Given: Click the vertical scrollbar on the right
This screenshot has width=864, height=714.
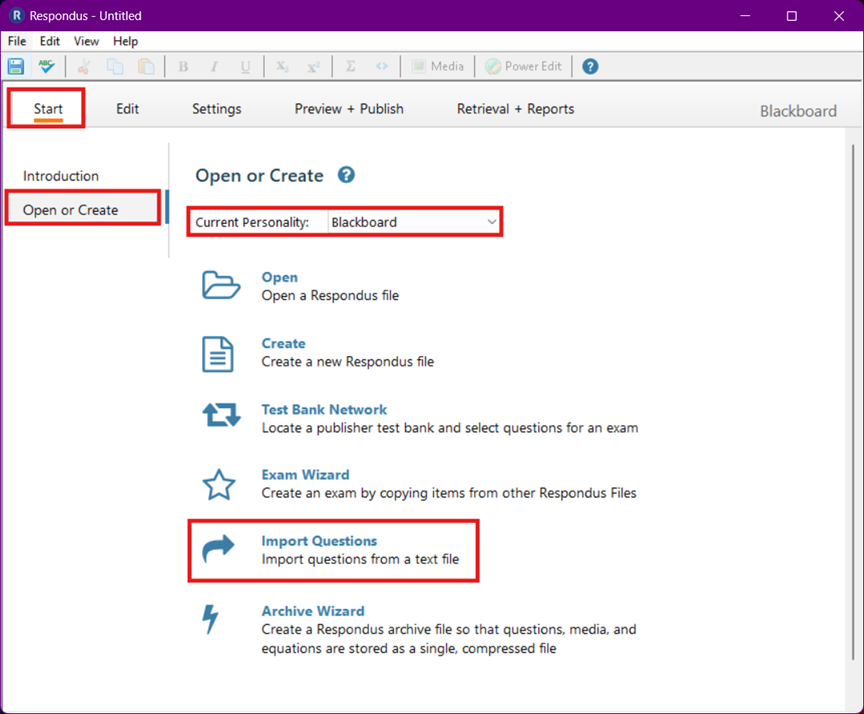Looking at the screenshot, I should [x=853, y=402].
